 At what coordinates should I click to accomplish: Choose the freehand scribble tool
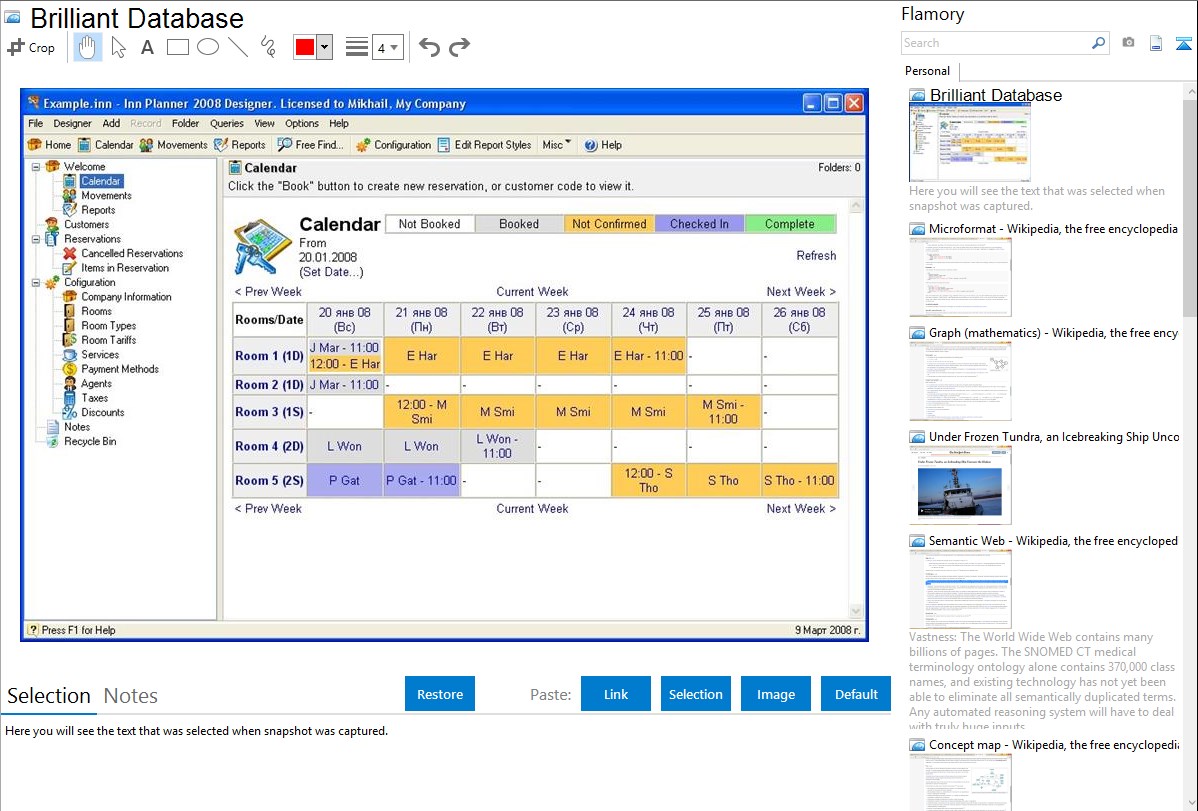tap(268, 47)
